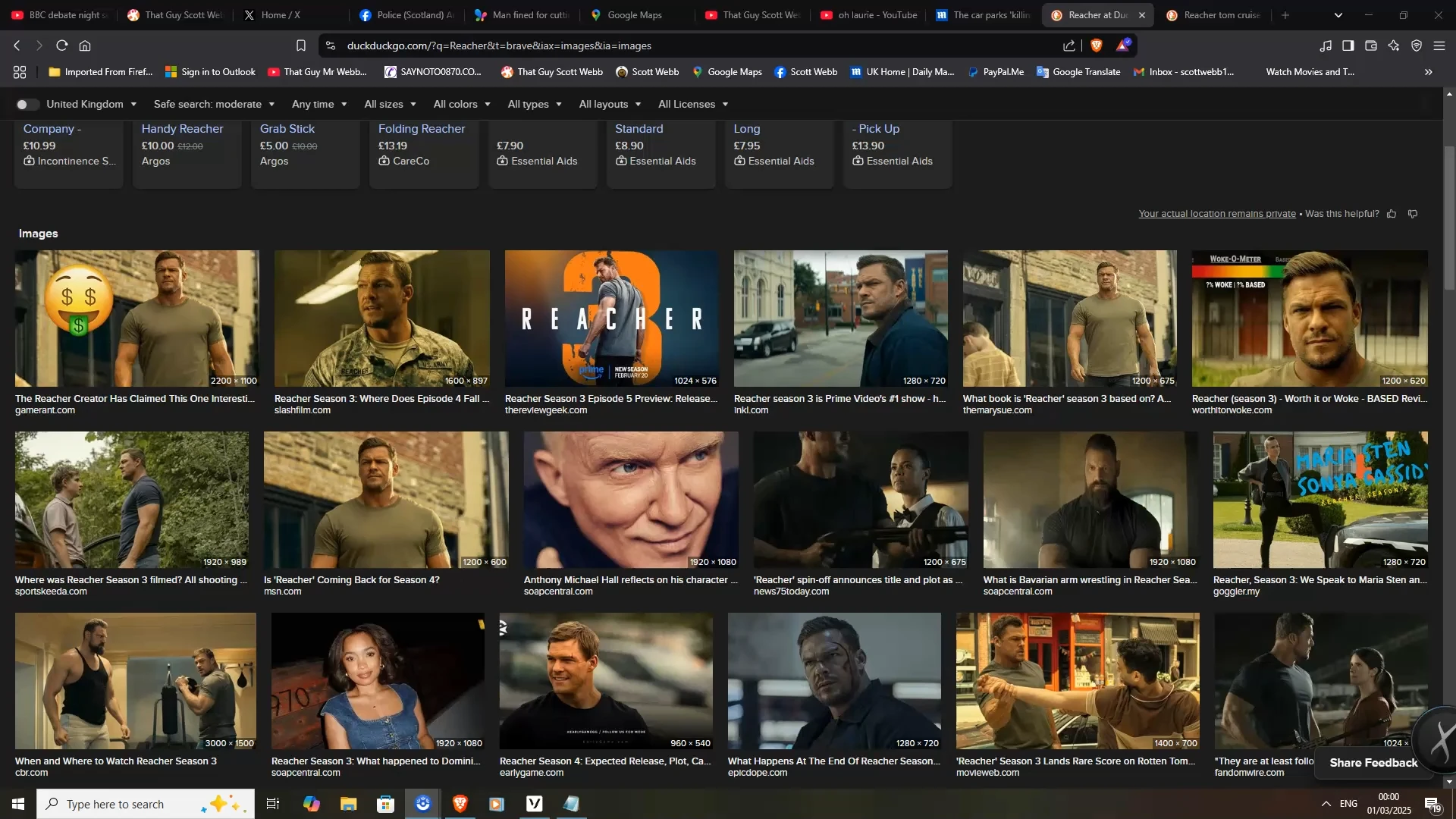Show the hidden bookmarks overflow chevron
1456x819 pixels.
click(1429, 72)
